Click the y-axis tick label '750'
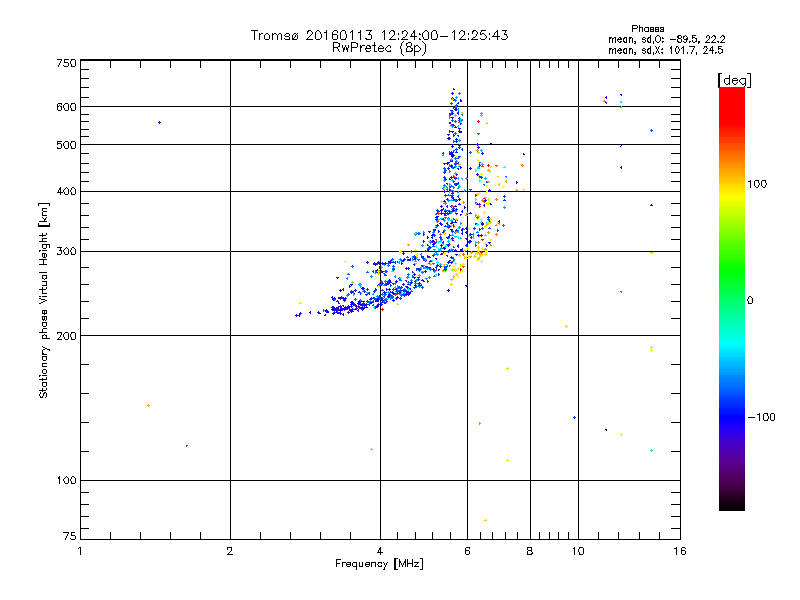This screenshot has width=800, height=600. [66, 63]
